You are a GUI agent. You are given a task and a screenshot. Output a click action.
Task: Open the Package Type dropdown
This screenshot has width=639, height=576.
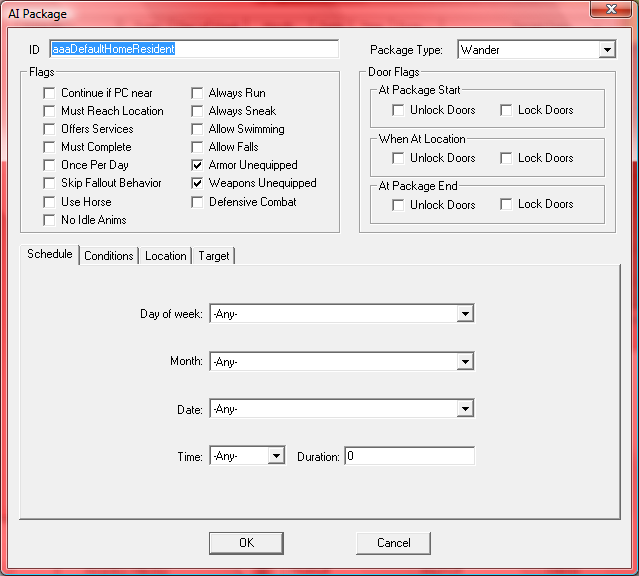[607, 49]
